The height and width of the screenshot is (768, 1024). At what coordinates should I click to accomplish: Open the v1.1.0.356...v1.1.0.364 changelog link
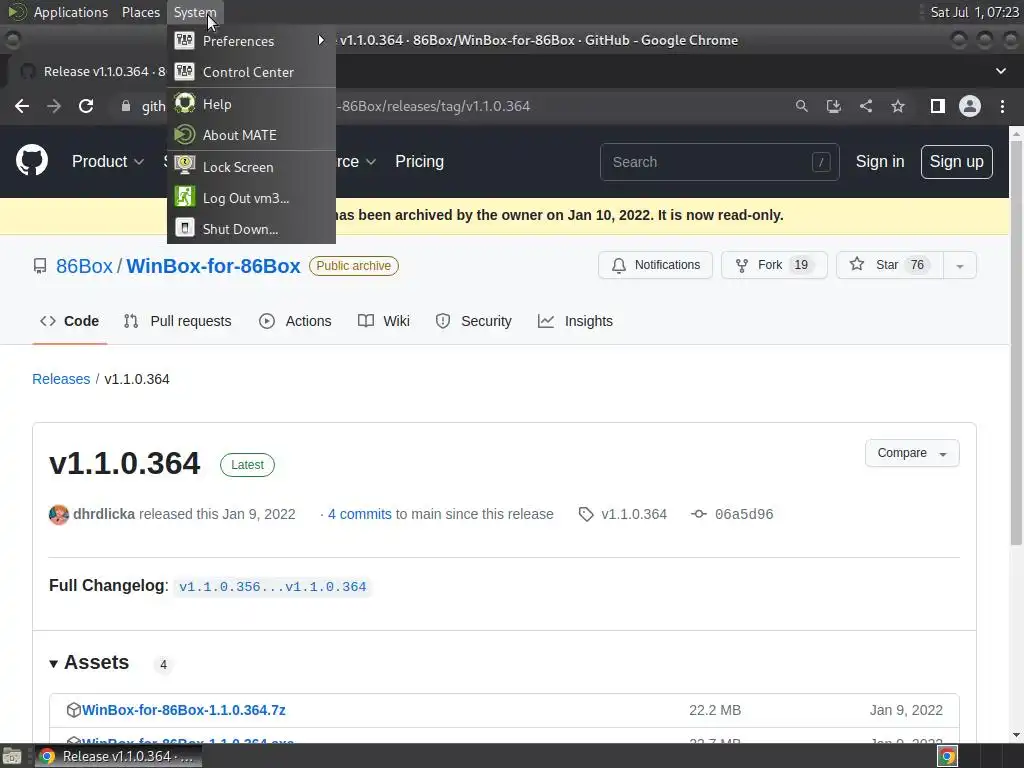pyautogui.click(x=272, y=586)
